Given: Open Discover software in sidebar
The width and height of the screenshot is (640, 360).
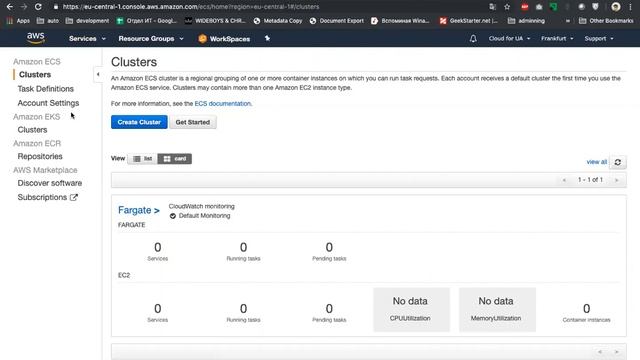Looking at the screenshot, I should coord(49,183).
